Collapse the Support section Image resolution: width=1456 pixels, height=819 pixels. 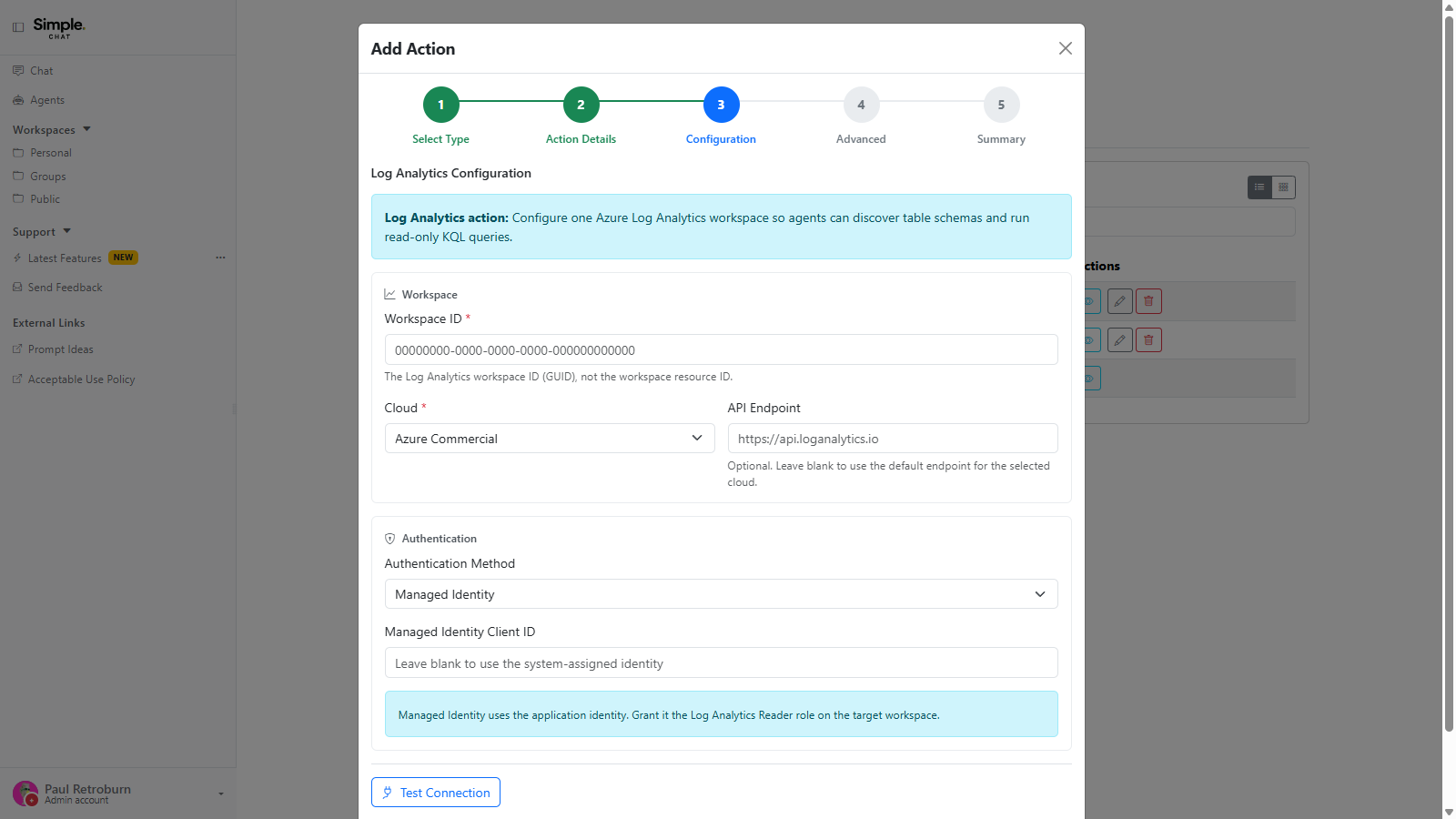[x=42, y=232]
